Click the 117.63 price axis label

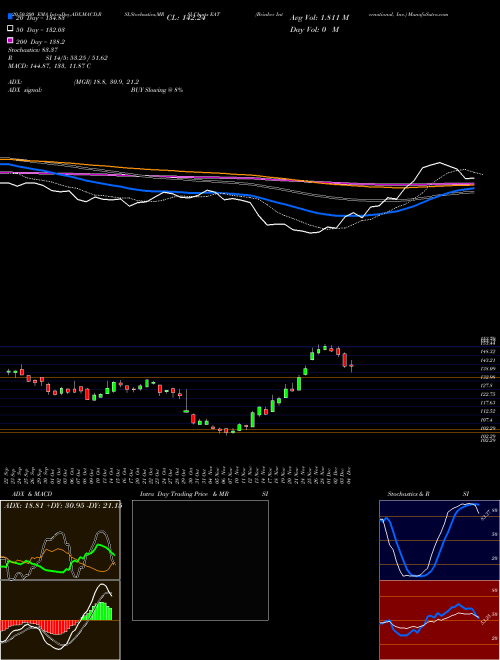488,403
